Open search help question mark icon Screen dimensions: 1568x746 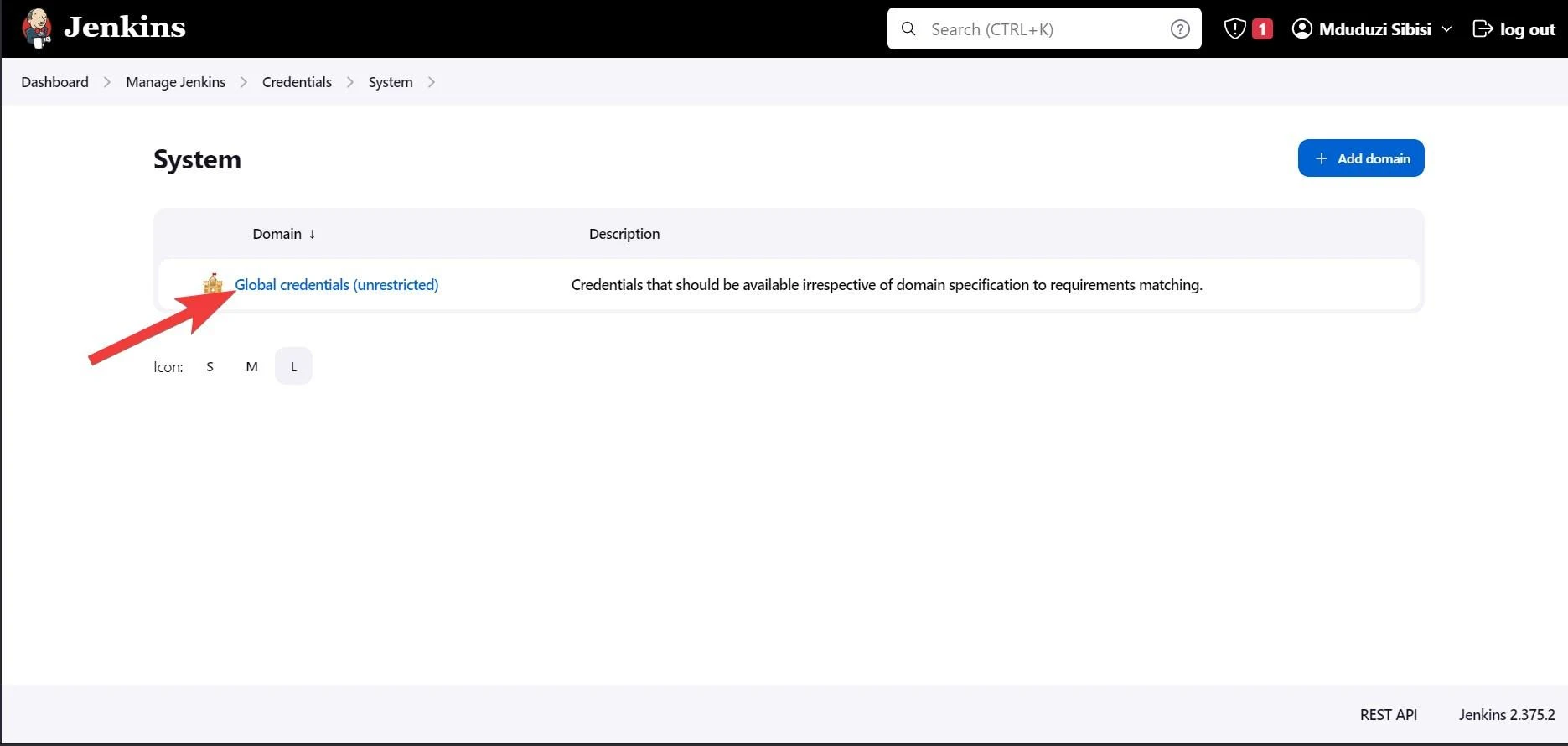coord(1180,29)
